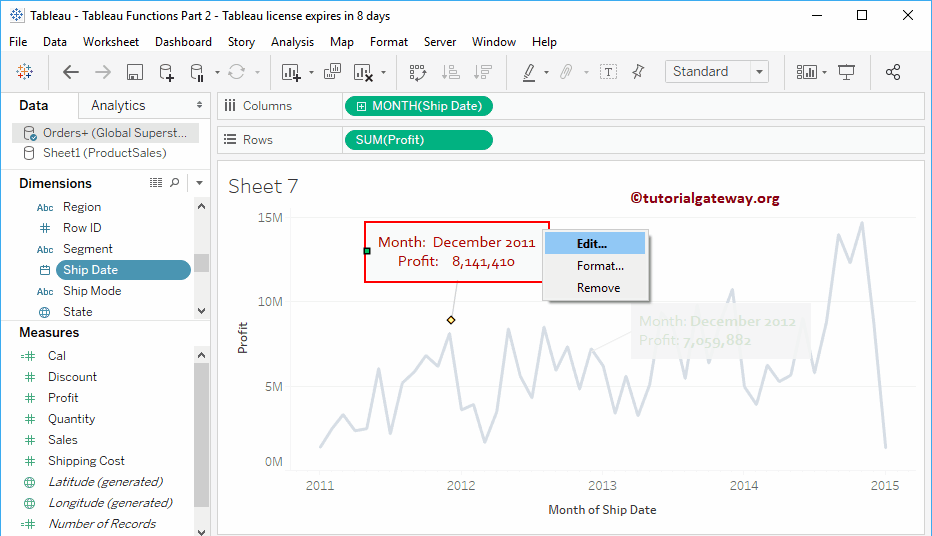Image resolution: width=932 pixels, height=536 pixels.
Task: Click the yellow diamond annotation anchor point
Action: pos(451,320)
